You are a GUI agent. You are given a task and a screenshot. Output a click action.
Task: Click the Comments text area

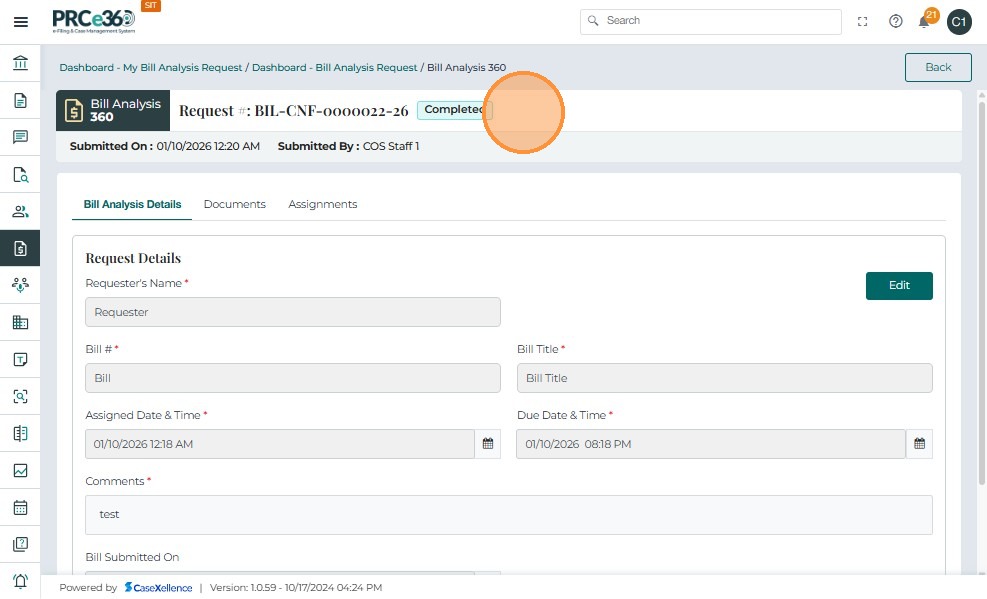(509, 515)
